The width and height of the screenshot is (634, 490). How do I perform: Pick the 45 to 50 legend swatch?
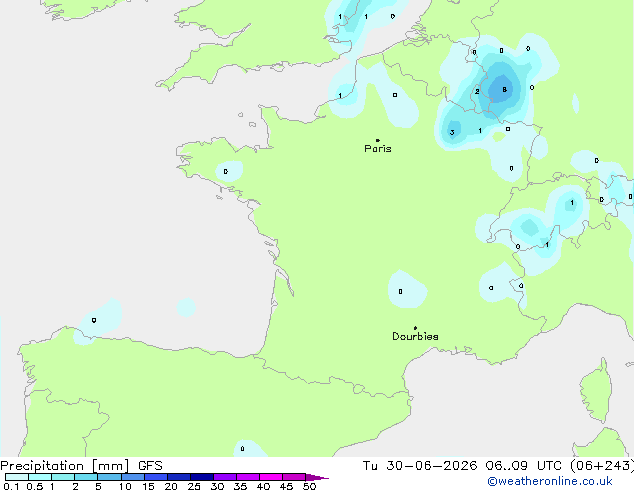point(294,477)
